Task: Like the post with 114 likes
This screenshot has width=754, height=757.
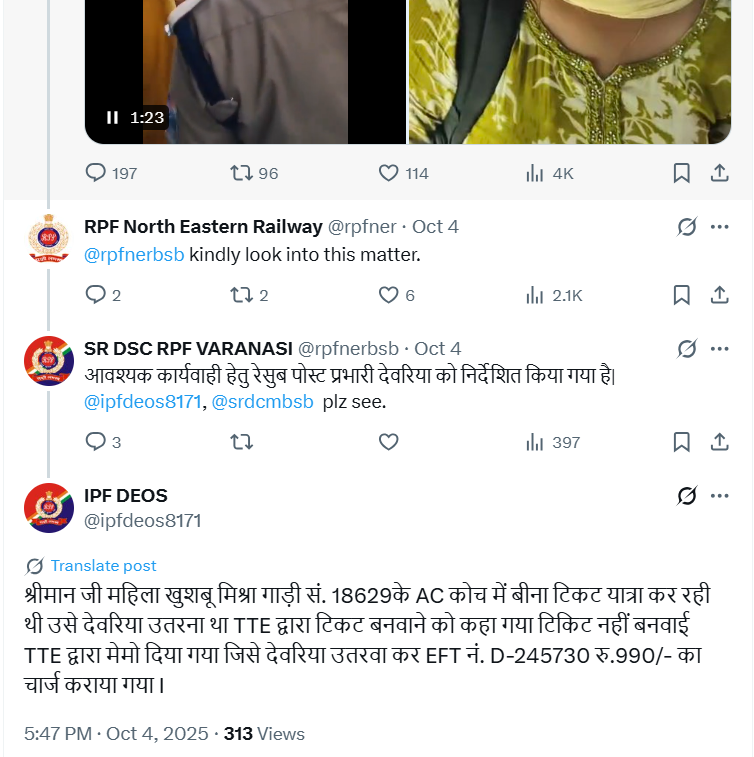Action: pos(389,173)
